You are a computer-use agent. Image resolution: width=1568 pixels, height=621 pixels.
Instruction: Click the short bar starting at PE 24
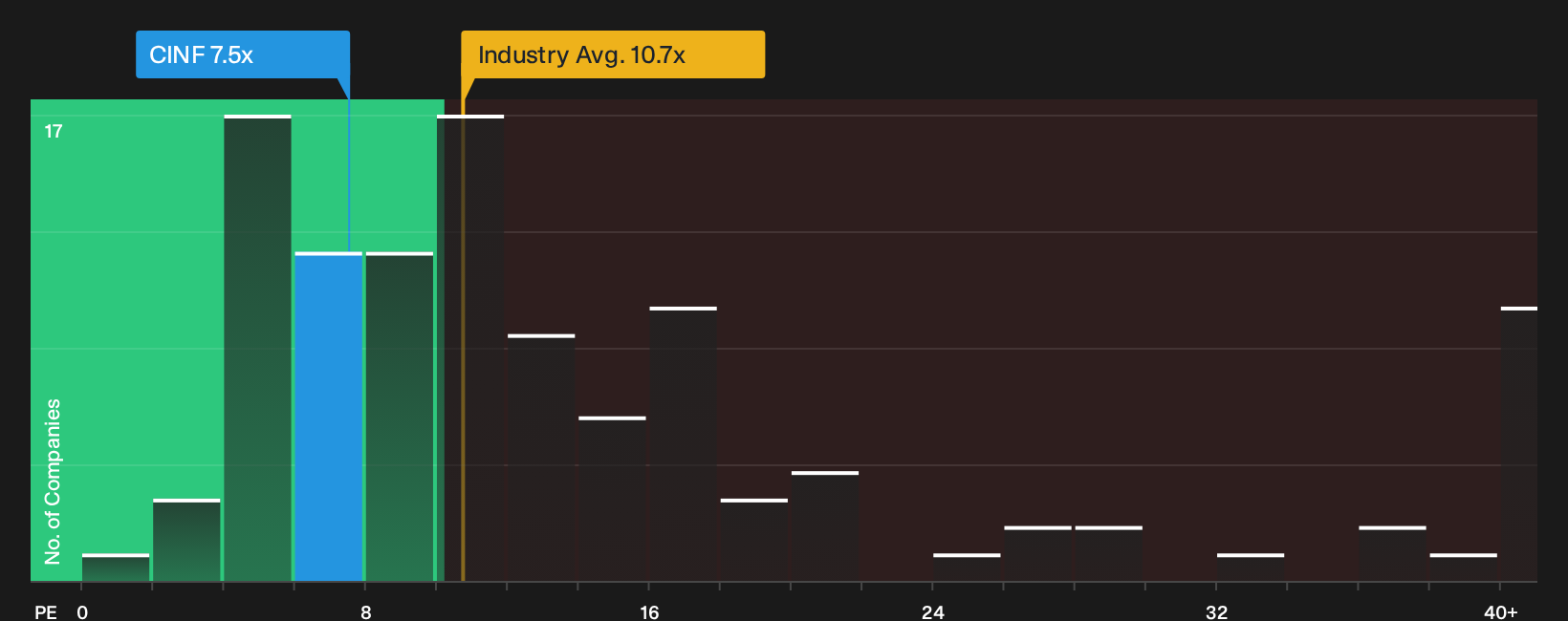click(x=967, y=567)
